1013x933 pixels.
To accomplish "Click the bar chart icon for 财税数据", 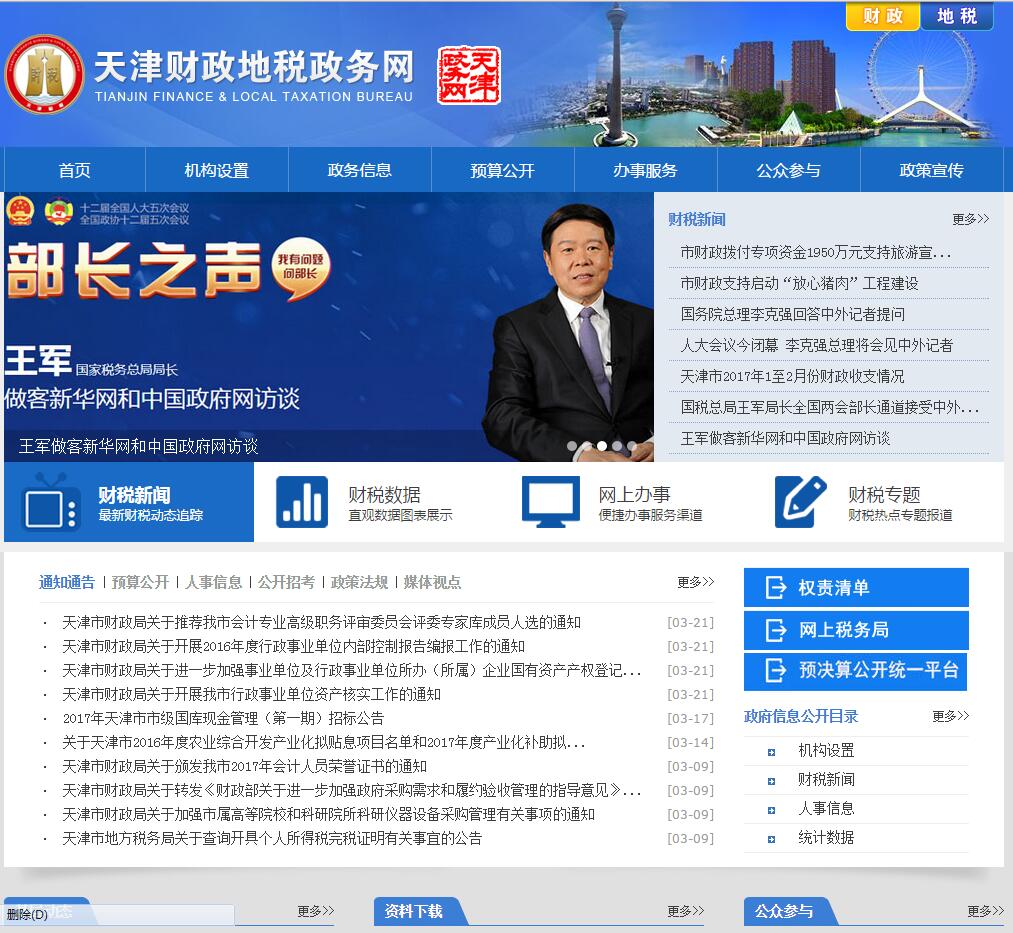I will point(302,502).
